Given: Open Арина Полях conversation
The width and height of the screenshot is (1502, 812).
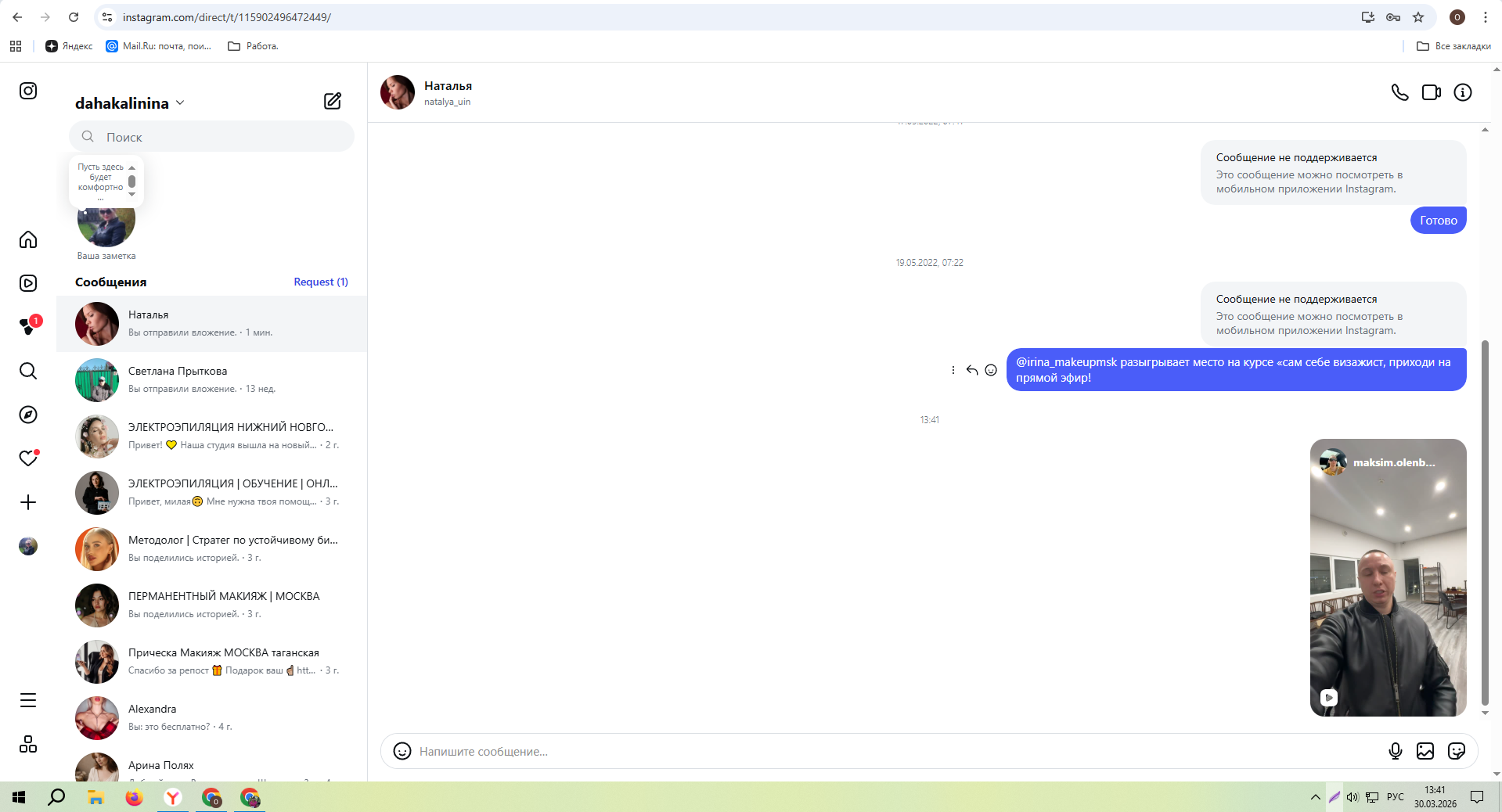Looking at the screenshot, I should point(211,765).
